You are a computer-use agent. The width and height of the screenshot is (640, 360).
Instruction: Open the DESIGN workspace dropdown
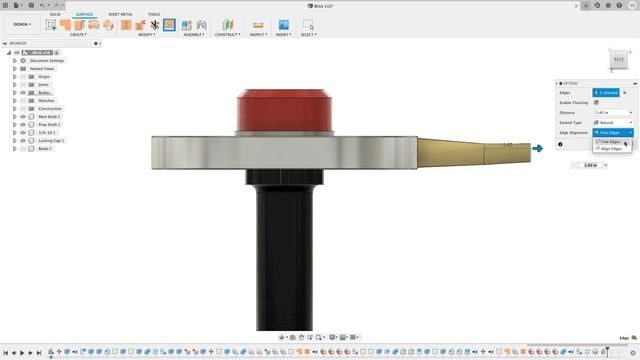[x=22, y=24]
